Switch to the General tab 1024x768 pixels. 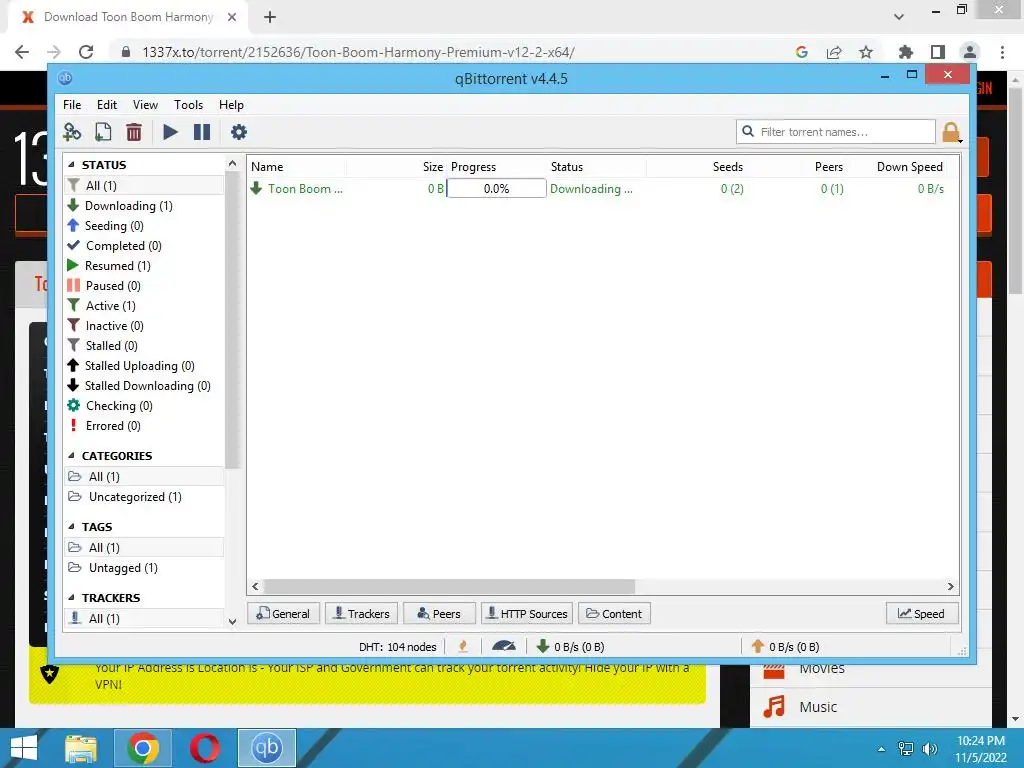[283, 614]
